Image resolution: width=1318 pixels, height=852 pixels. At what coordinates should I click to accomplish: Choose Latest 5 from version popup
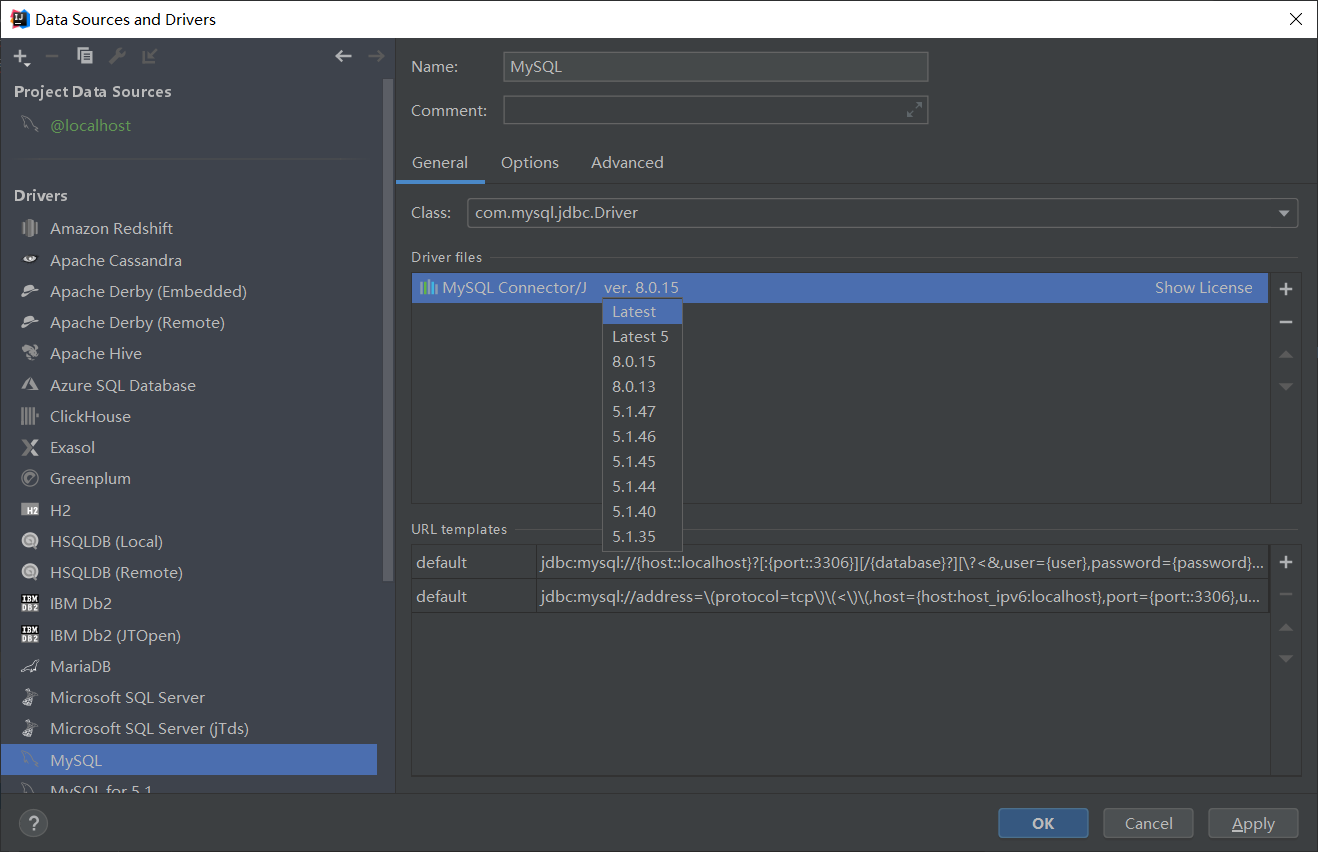click(642, 337)
